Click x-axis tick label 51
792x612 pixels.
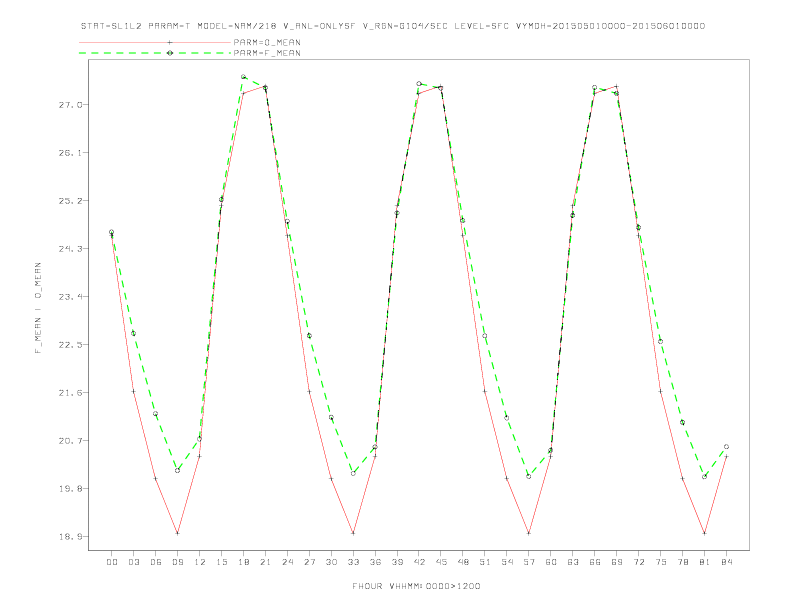[x=485, y=562]
